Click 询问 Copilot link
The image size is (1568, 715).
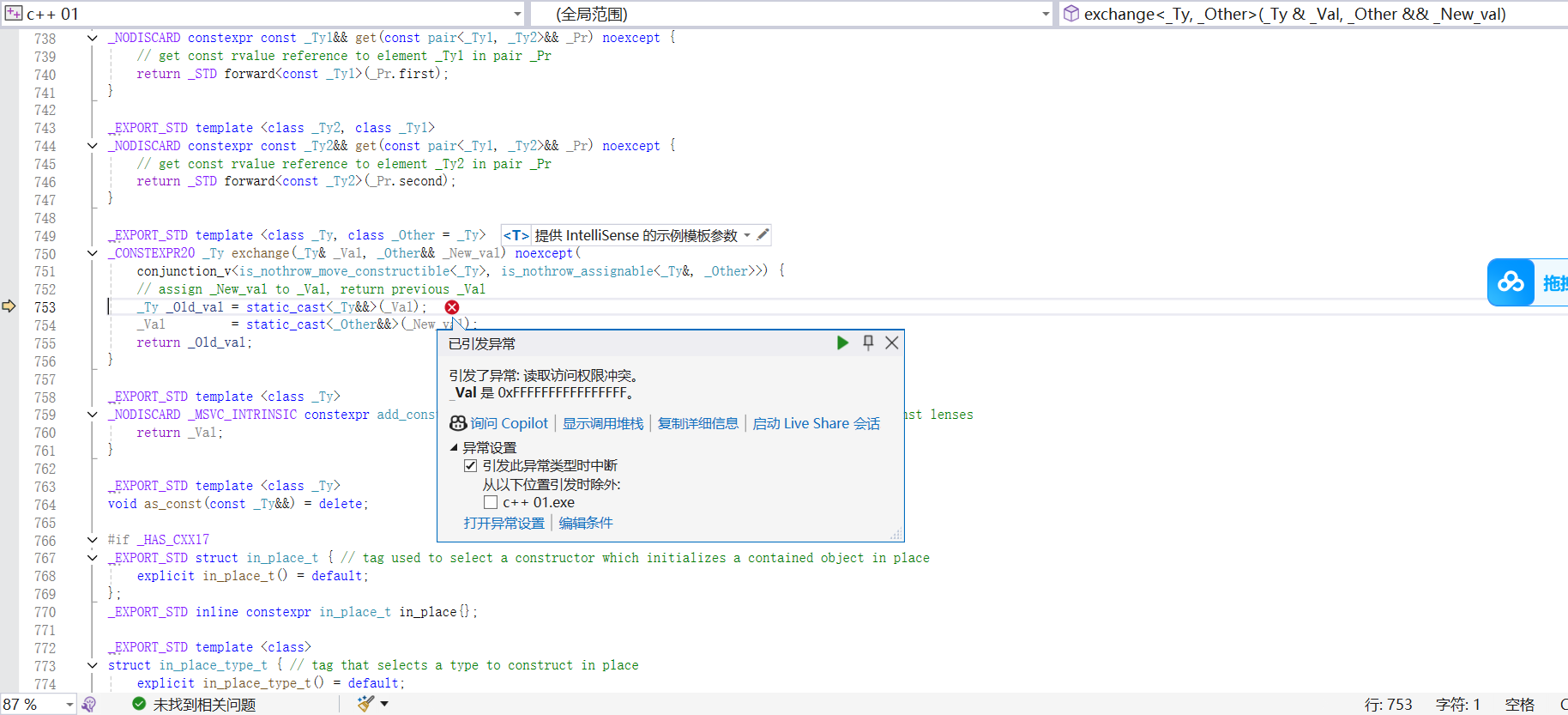509,423
